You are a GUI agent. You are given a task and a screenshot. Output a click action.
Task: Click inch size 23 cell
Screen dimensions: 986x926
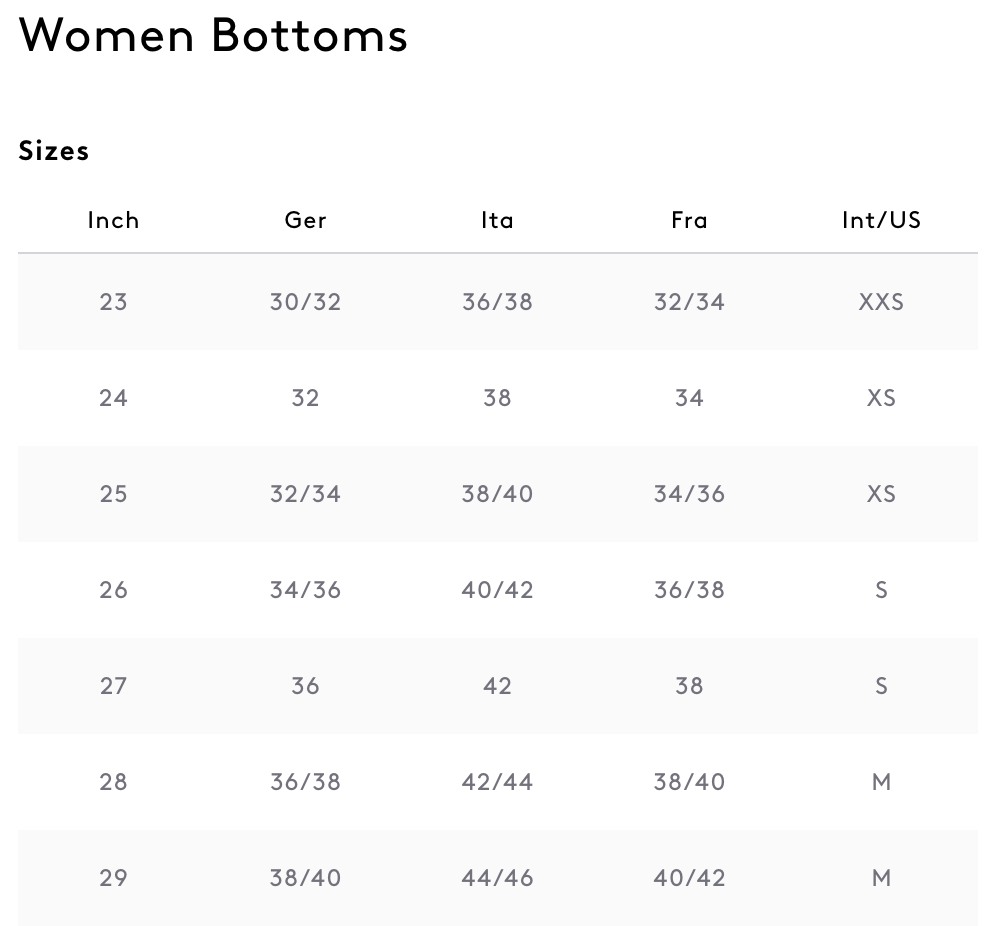pos(113,302)
